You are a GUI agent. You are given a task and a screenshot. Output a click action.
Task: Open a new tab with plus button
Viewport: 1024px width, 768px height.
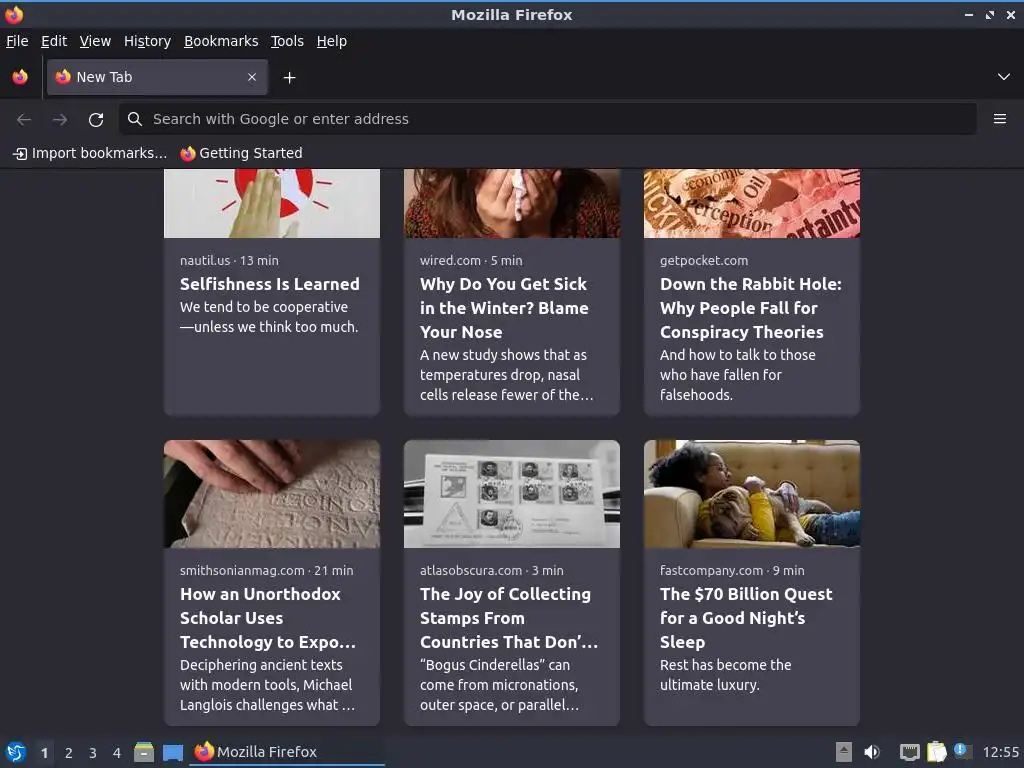pyautogui.click(x=289, y=78)
